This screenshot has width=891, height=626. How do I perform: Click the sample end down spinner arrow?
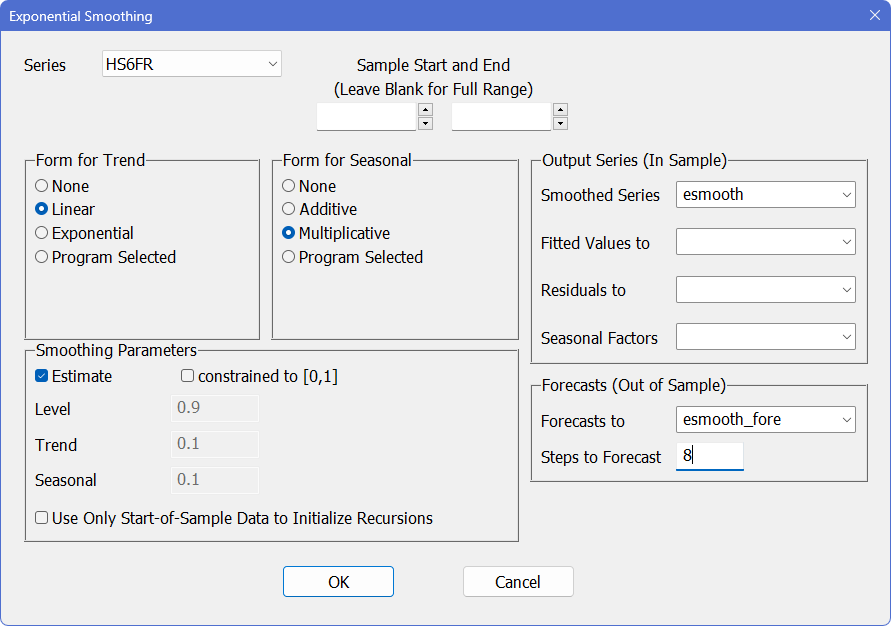(560, 124)
